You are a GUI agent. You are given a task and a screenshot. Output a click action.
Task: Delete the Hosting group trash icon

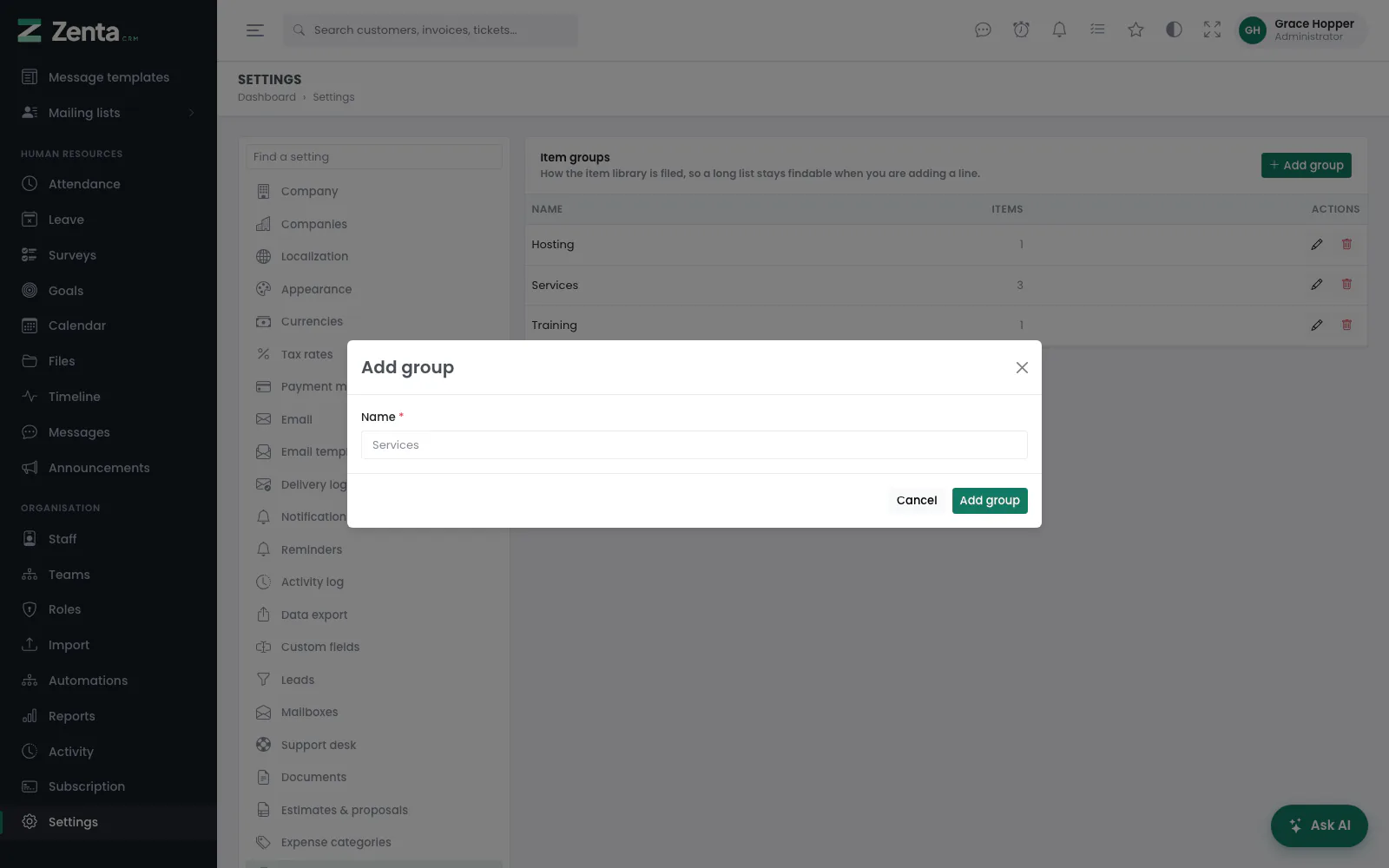[x=1346, y=245]
